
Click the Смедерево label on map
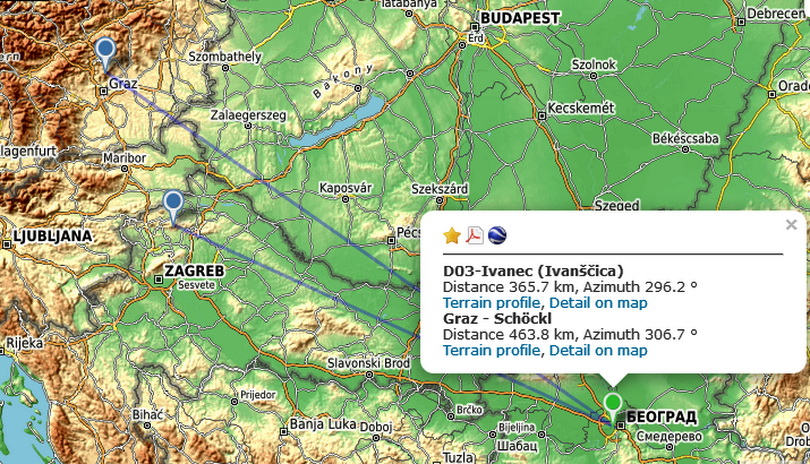click(669, 437)
